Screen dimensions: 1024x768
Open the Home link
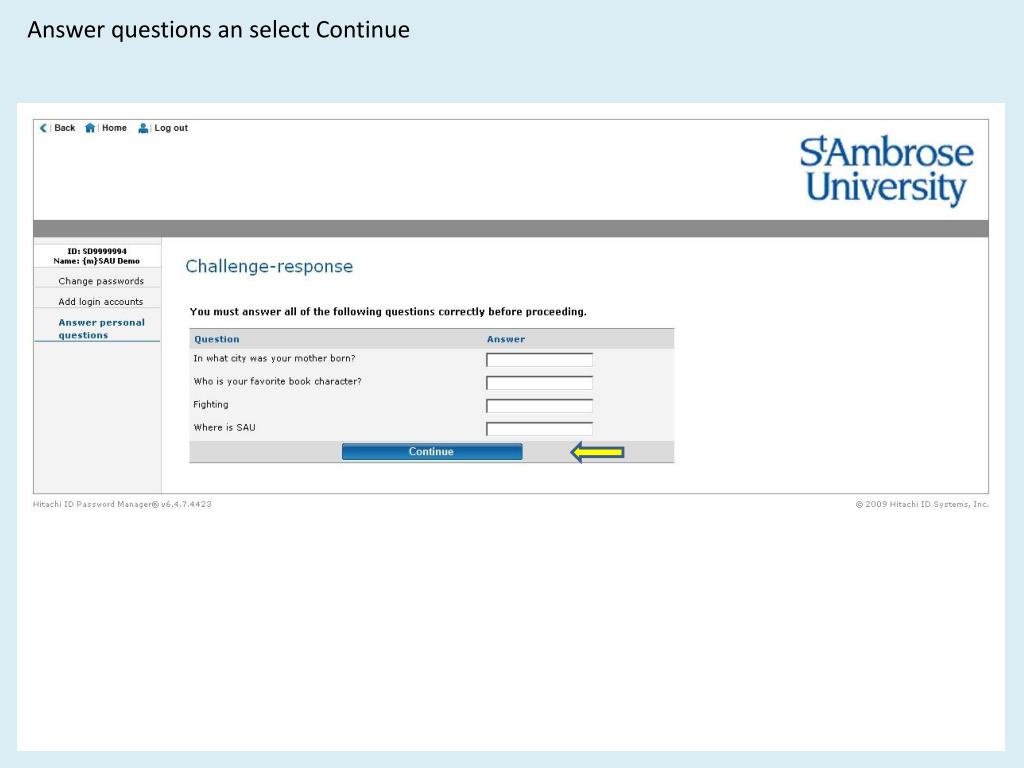tap(114, 128)
